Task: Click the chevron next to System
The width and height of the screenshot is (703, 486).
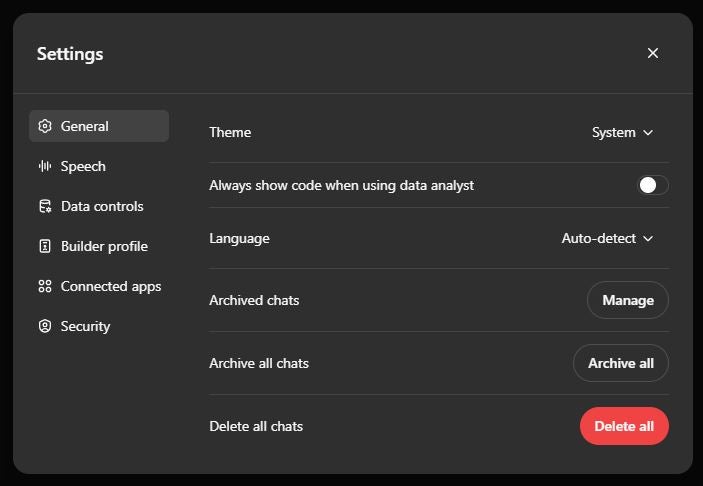Action: [x=648, y=133]
